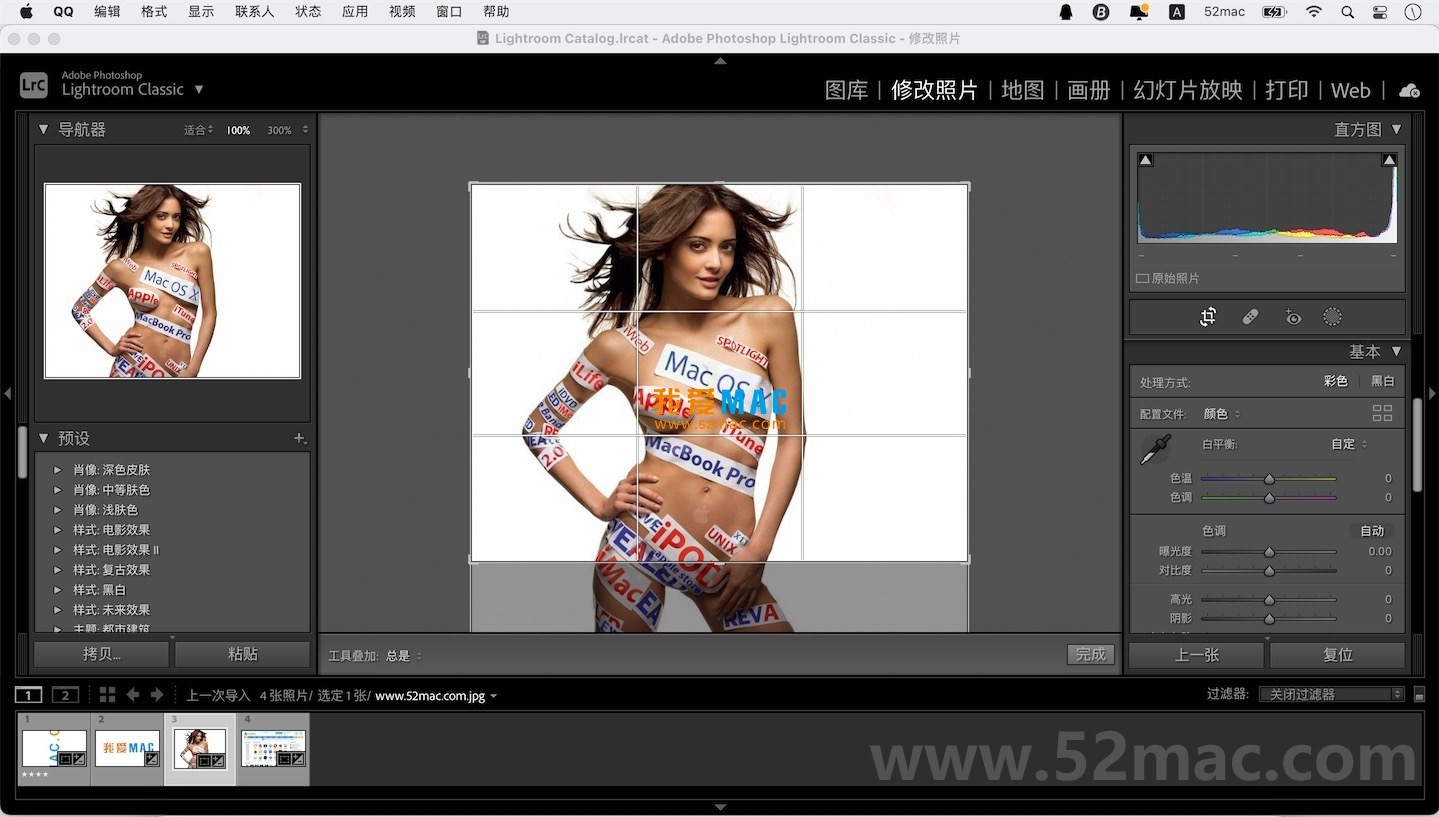This screenshot has width=1439, height=817.
Task: Collapse the 预设 panel
Action: point(43,438)
